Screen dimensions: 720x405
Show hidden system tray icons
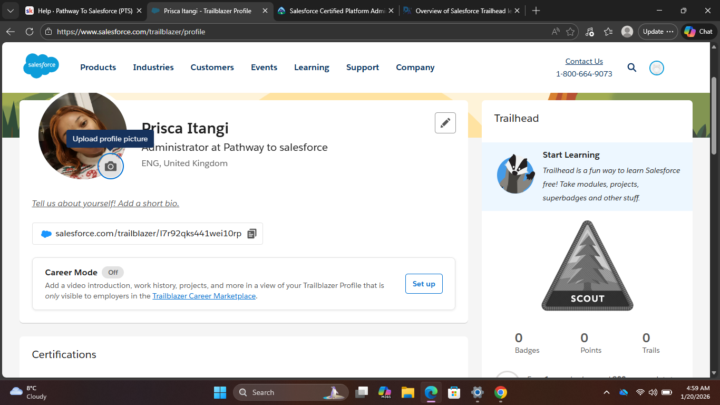[x=607, y=393]
